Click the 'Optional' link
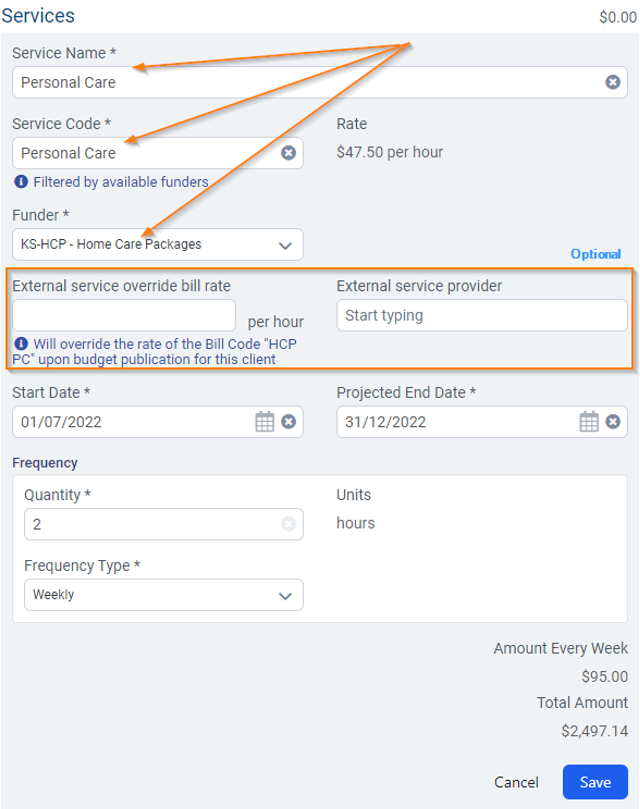The image size is (640, 809). tap(595, 254)
